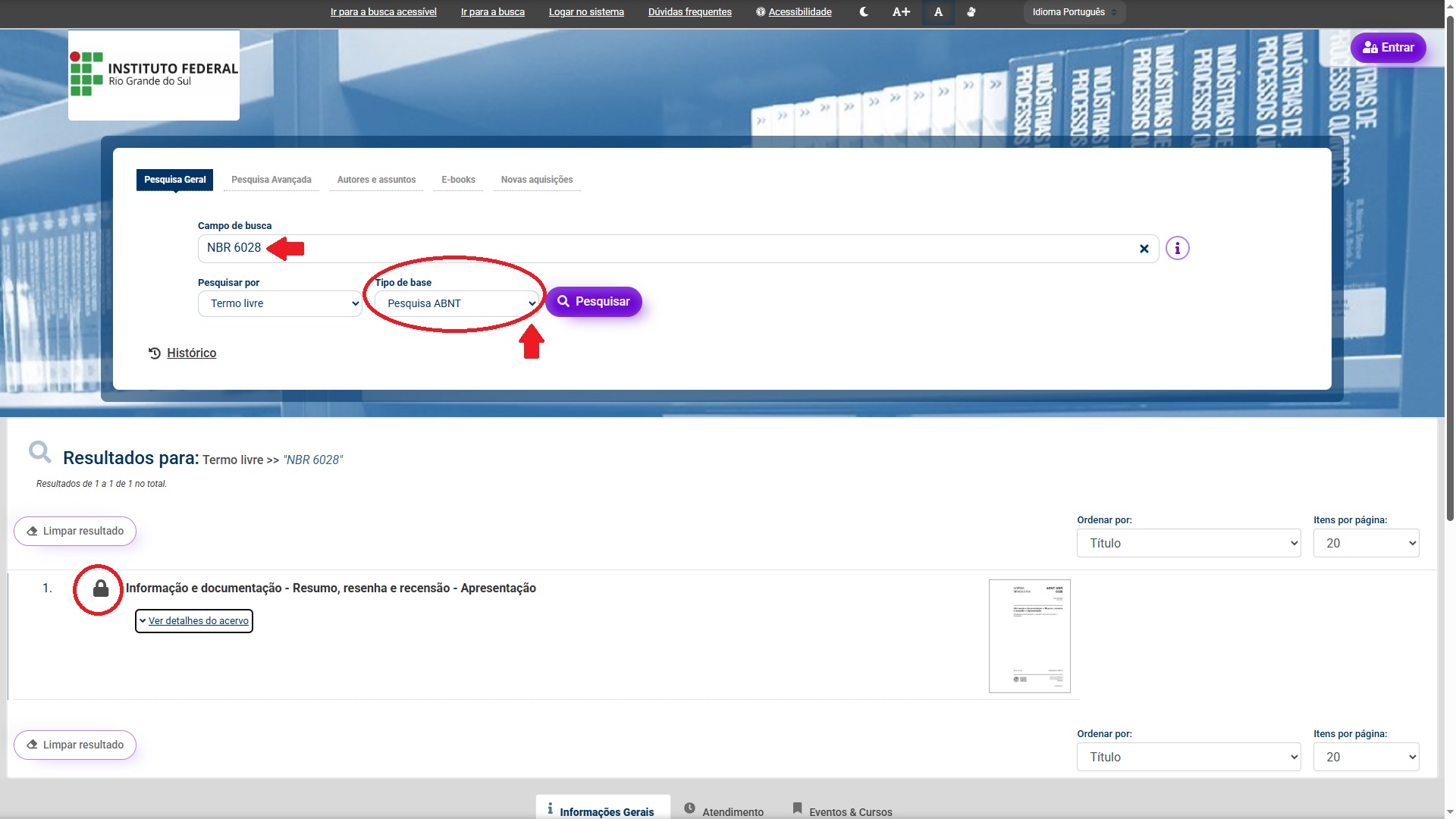Click the sign language hand icon
This screenshot has width=1456, height=819.
(971, 12)
